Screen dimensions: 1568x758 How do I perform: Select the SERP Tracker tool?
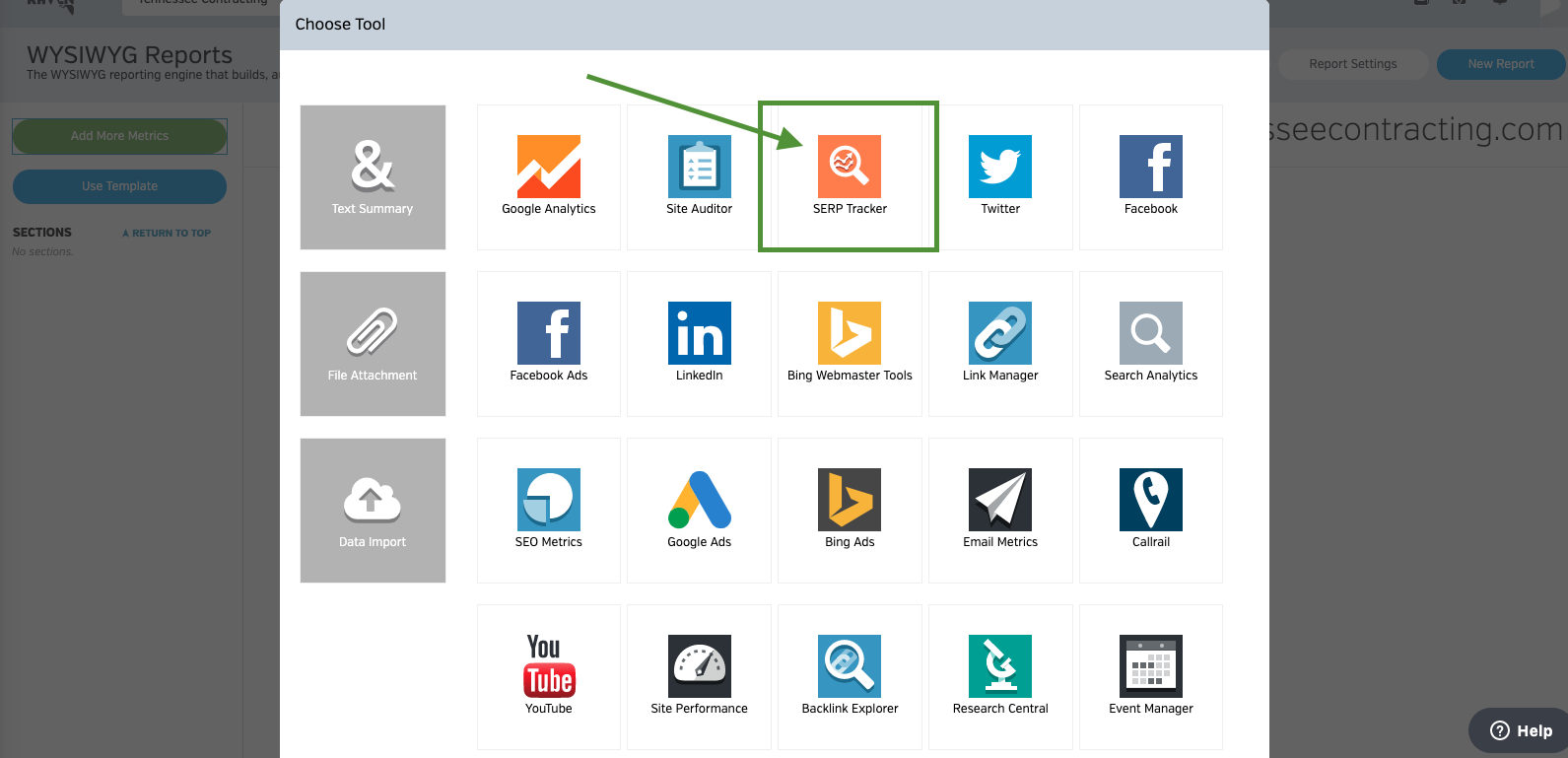coord(850,177)
